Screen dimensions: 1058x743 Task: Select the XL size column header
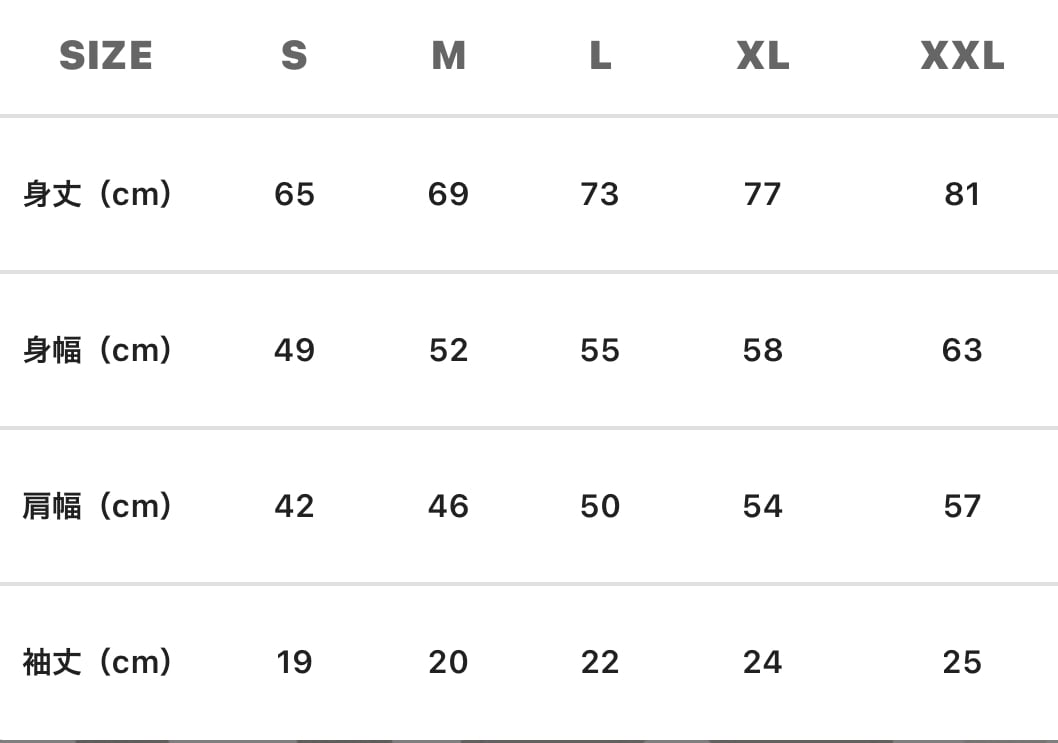click(762, 56)
